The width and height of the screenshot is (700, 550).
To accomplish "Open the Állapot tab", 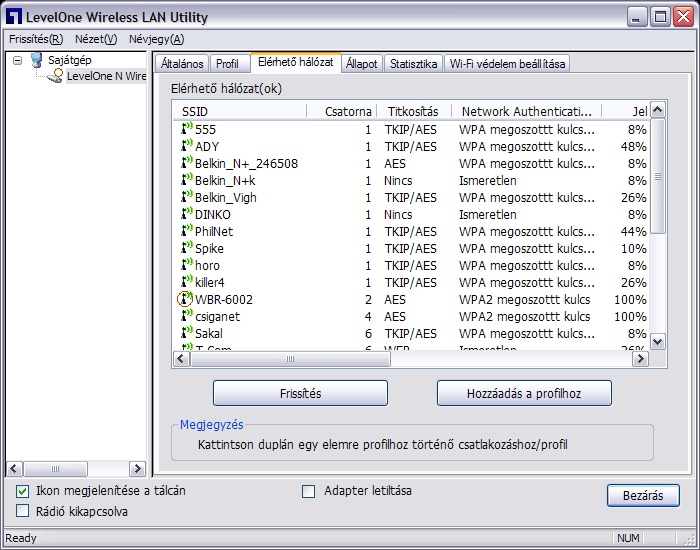I will tap(362, 64).
